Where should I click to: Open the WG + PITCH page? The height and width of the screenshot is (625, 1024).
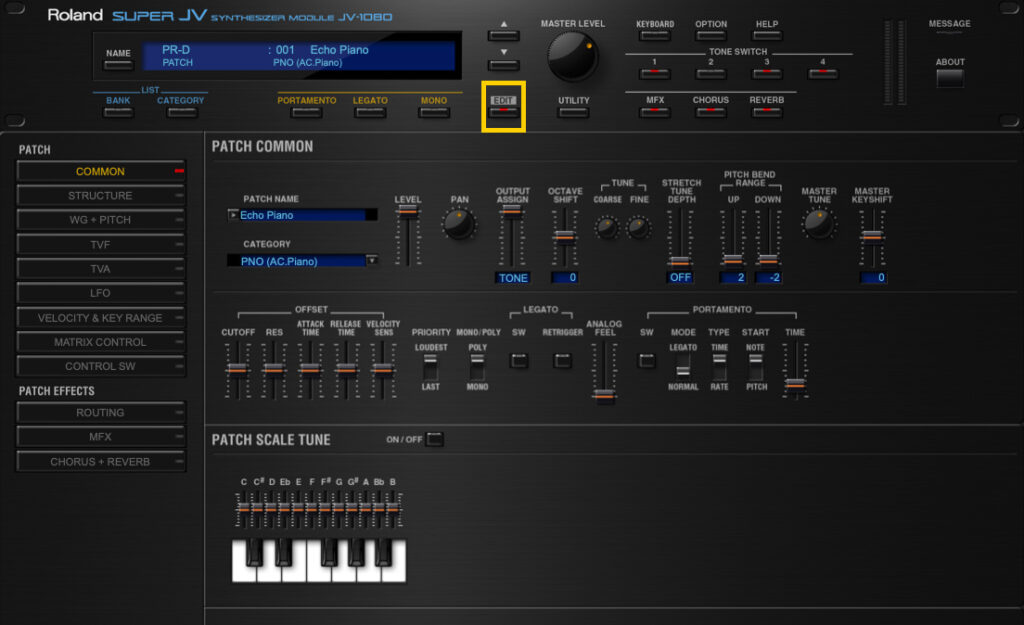pyautogui.click(x=101, y=220)
